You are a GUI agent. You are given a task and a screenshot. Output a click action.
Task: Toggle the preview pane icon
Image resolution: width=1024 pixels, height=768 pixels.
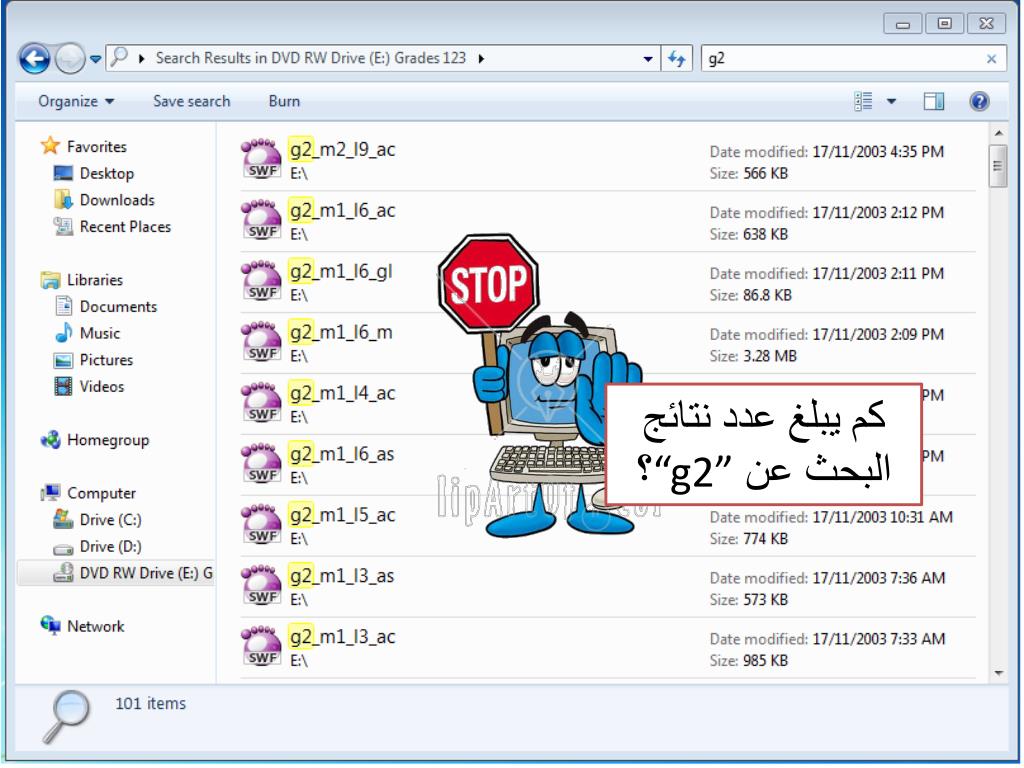pos(933,101)
